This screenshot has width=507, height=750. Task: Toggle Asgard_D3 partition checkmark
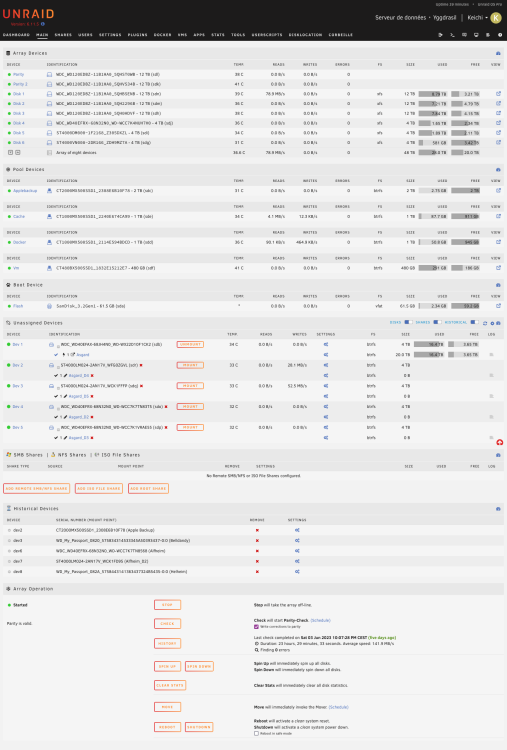56,438
